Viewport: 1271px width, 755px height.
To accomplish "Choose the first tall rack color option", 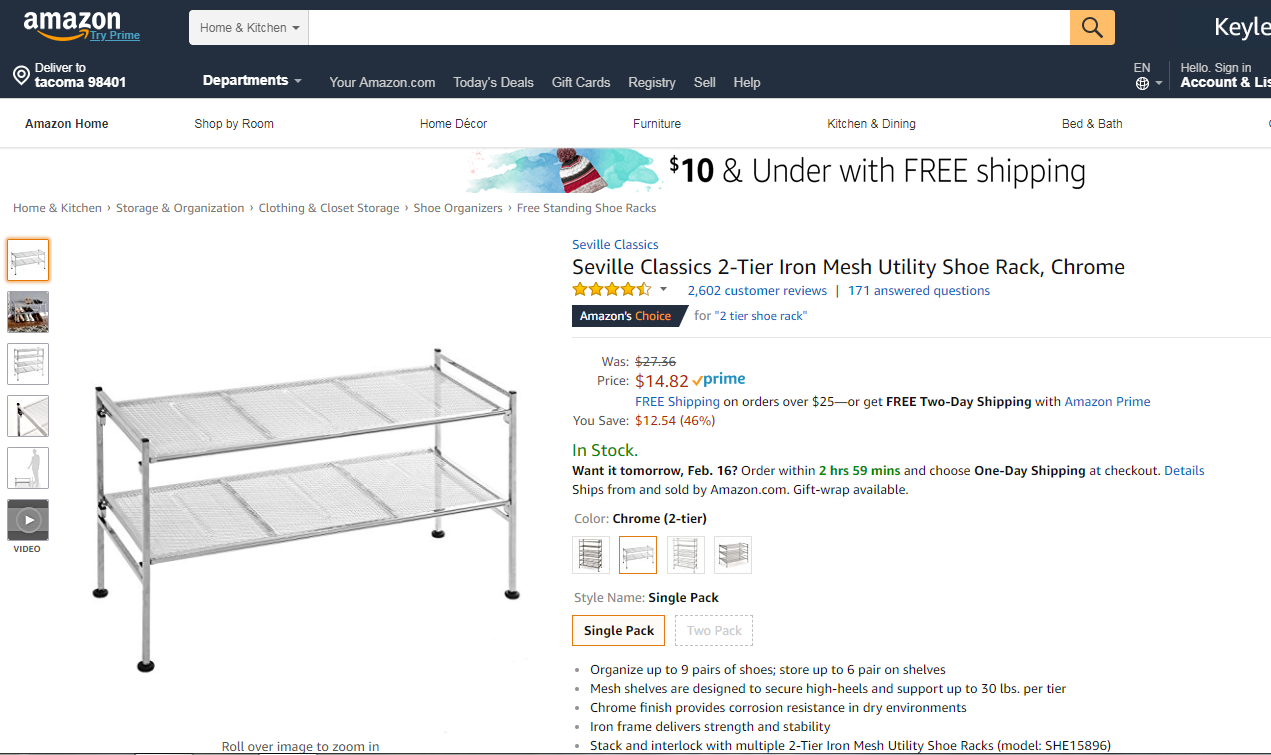I will (591, 555).
